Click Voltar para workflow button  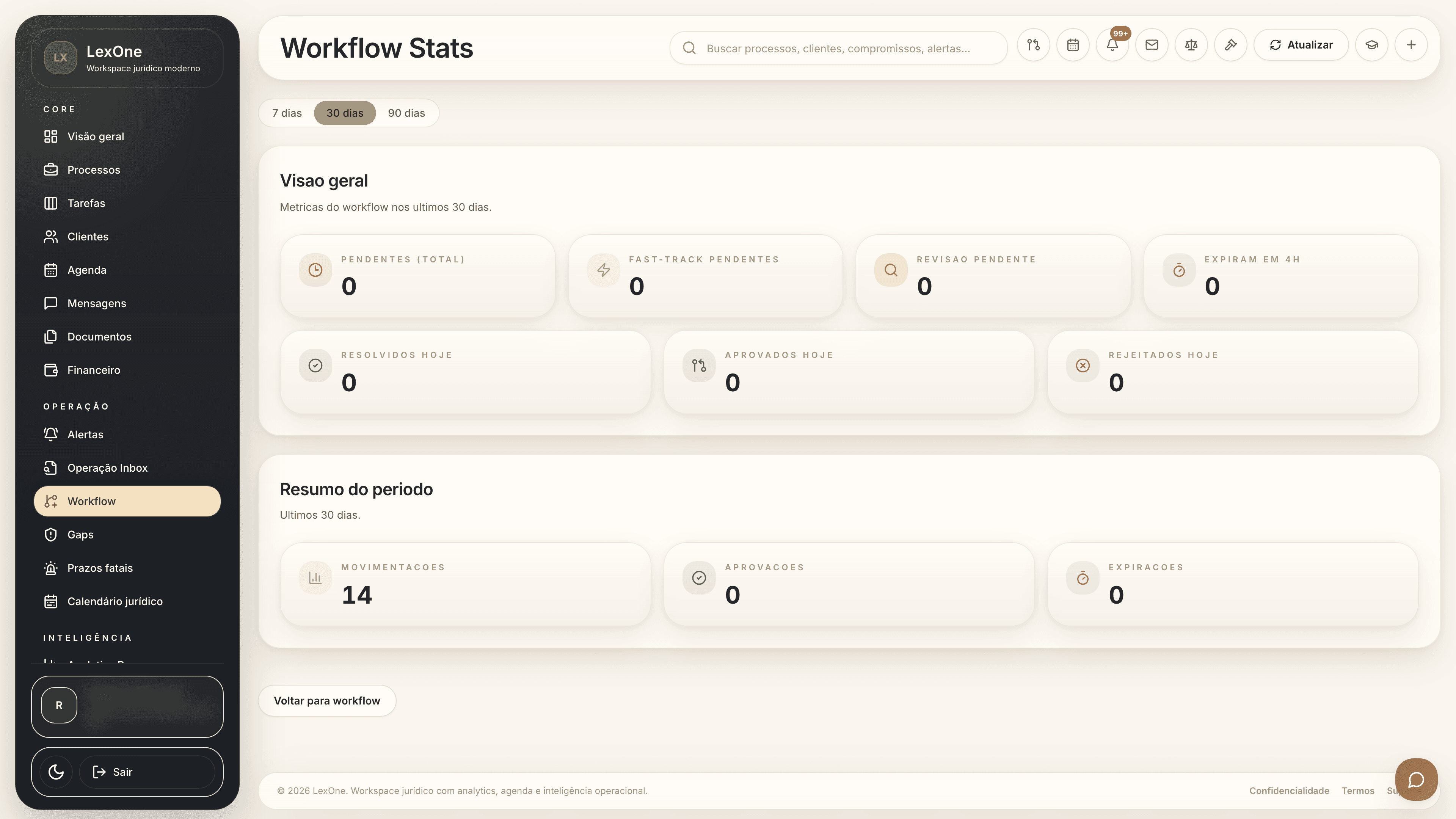[327, 701]
